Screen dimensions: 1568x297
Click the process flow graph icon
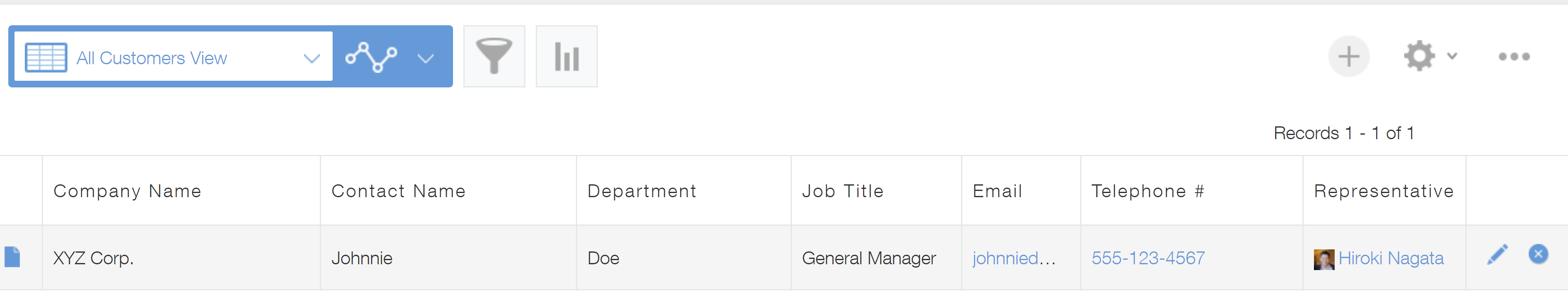tap(371, 57)
